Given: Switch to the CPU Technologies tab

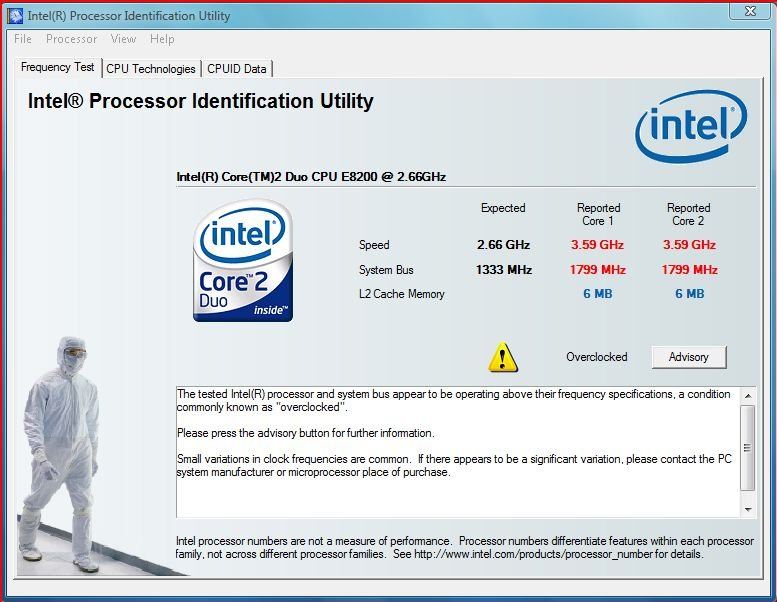Looking at the screenshot, I should pyautogui.click(x=151, y=69).
